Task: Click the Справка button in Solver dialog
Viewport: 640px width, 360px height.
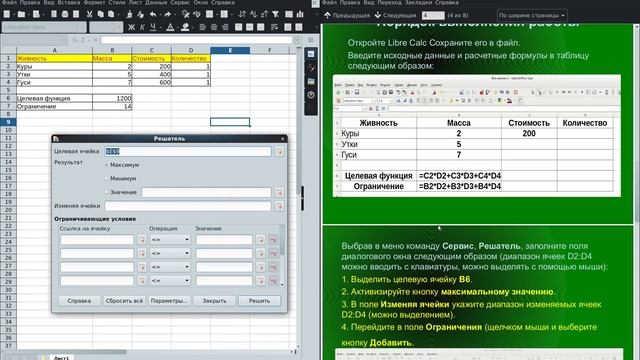Action: tap(79, 301)
